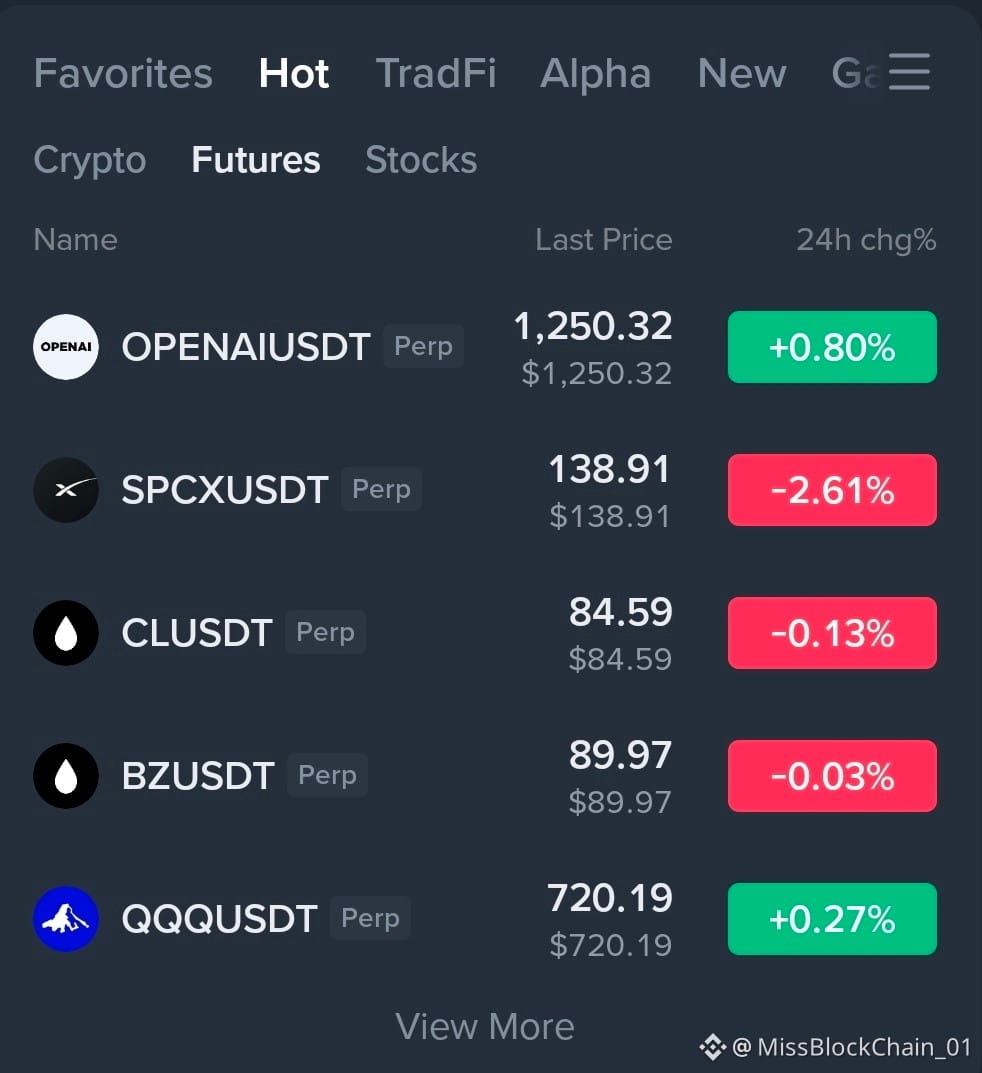Sort by Name column header
Image resolution: width=982 pixels, height=1073 pixels.
pyautogui.click(x=75, y=240)
